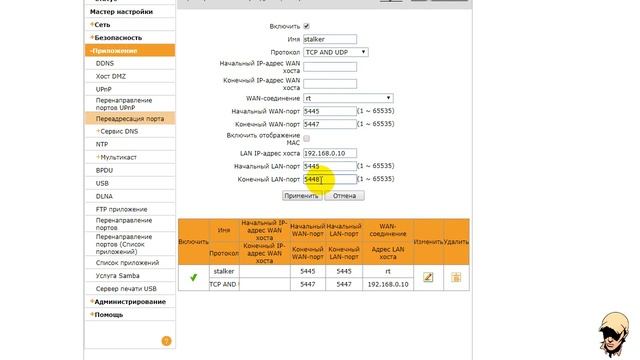Toggle the Включить отображение MAC checkbox

[x=307, y=139]
